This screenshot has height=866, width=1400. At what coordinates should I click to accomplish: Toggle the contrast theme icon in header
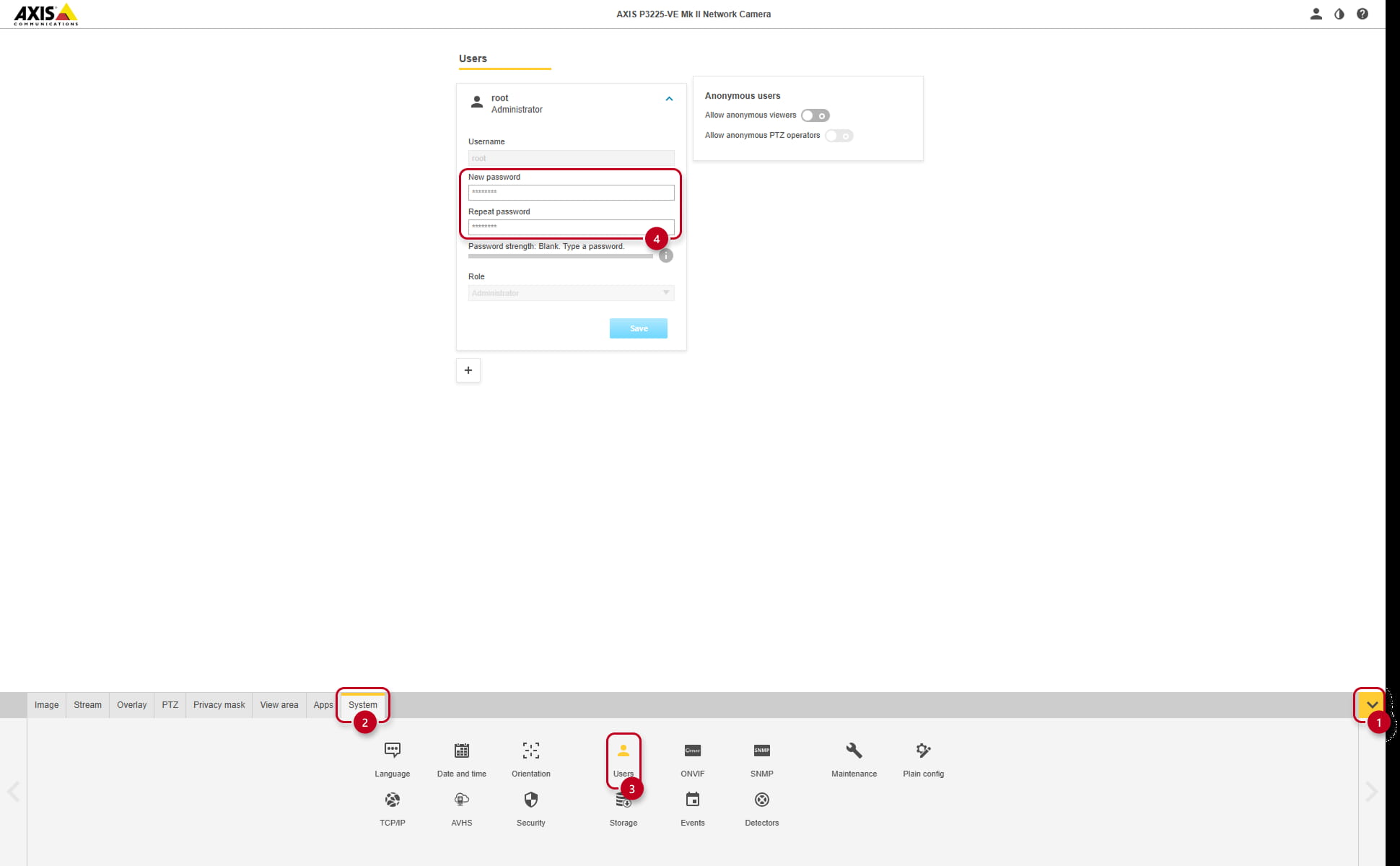click(x=1339, y=14)
